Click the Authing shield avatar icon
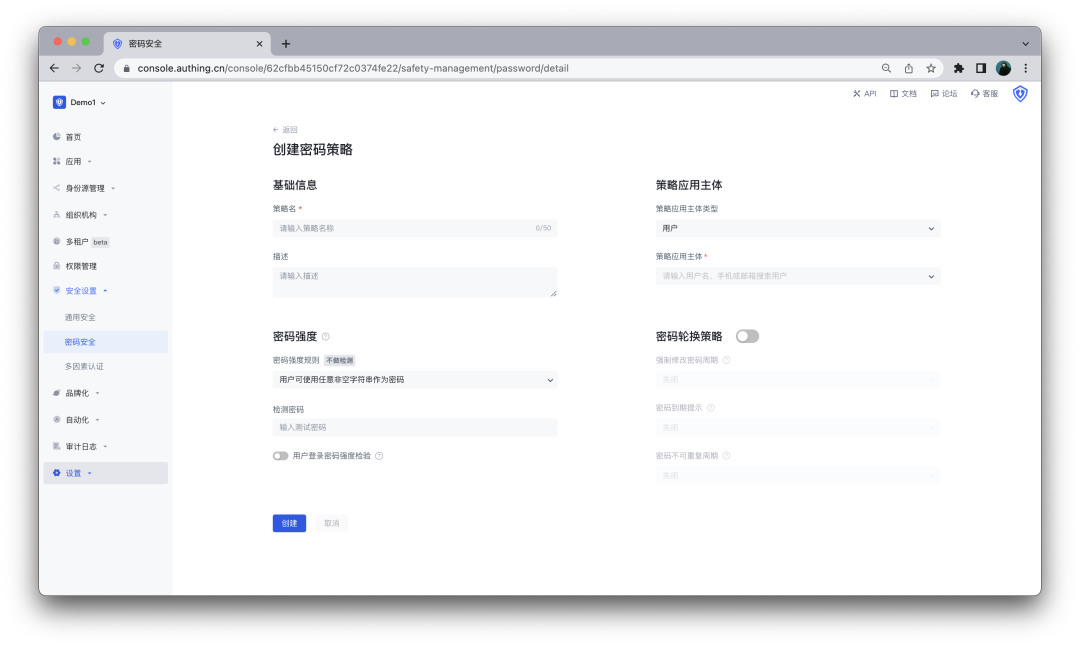Image resolution: width=1080 pixels, height=647 pixels. 1019,93
